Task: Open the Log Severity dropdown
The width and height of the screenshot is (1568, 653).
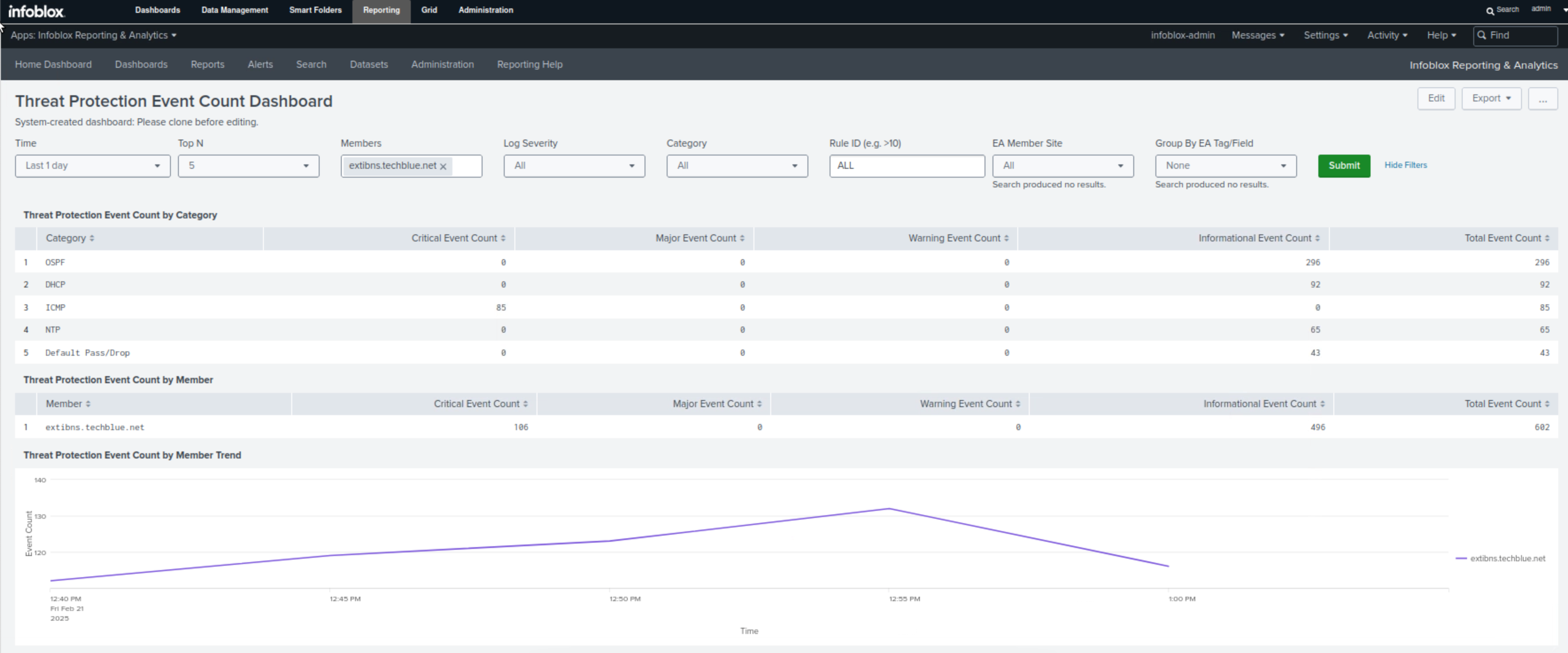Action: point(573,166)
